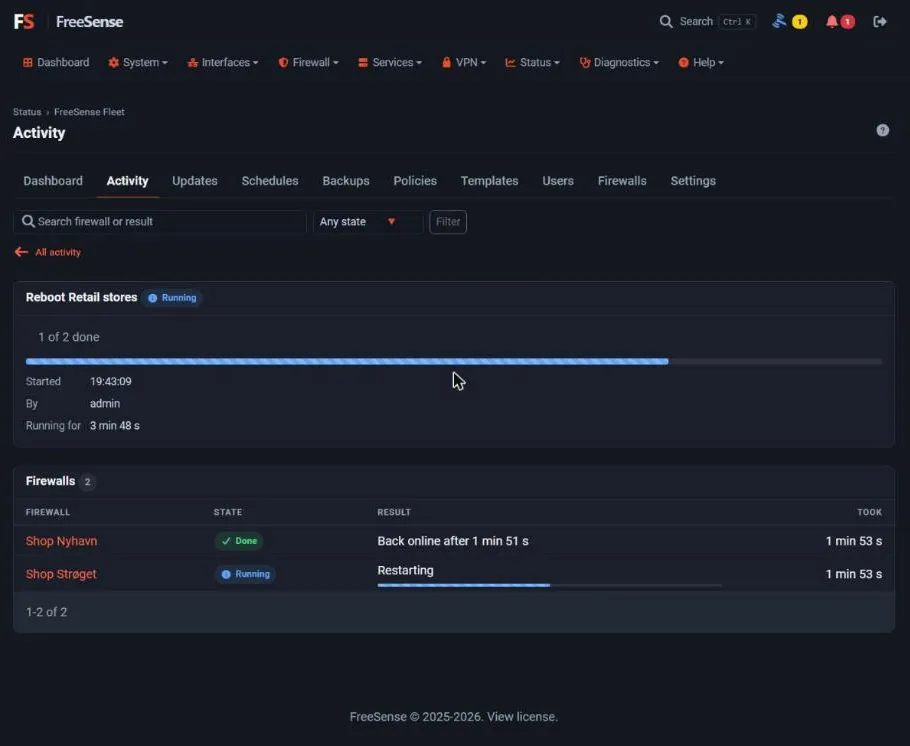Click the Status breadcrumb

coord(27,112)
